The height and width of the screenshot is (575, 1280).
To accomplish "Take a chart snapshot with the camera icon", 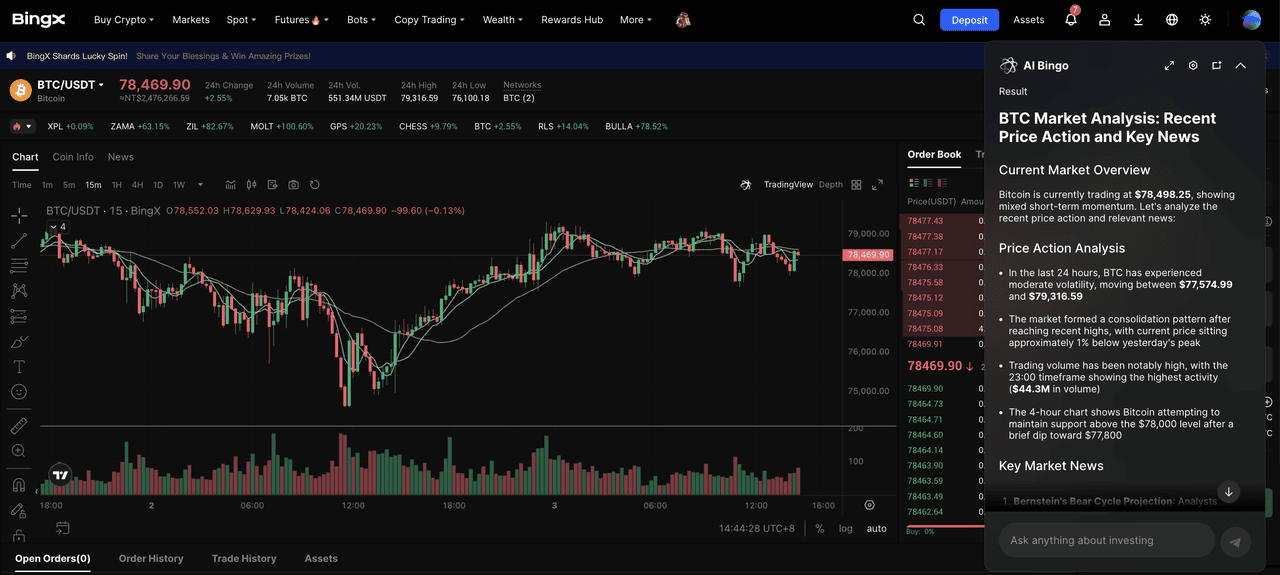I will point(293,185).
